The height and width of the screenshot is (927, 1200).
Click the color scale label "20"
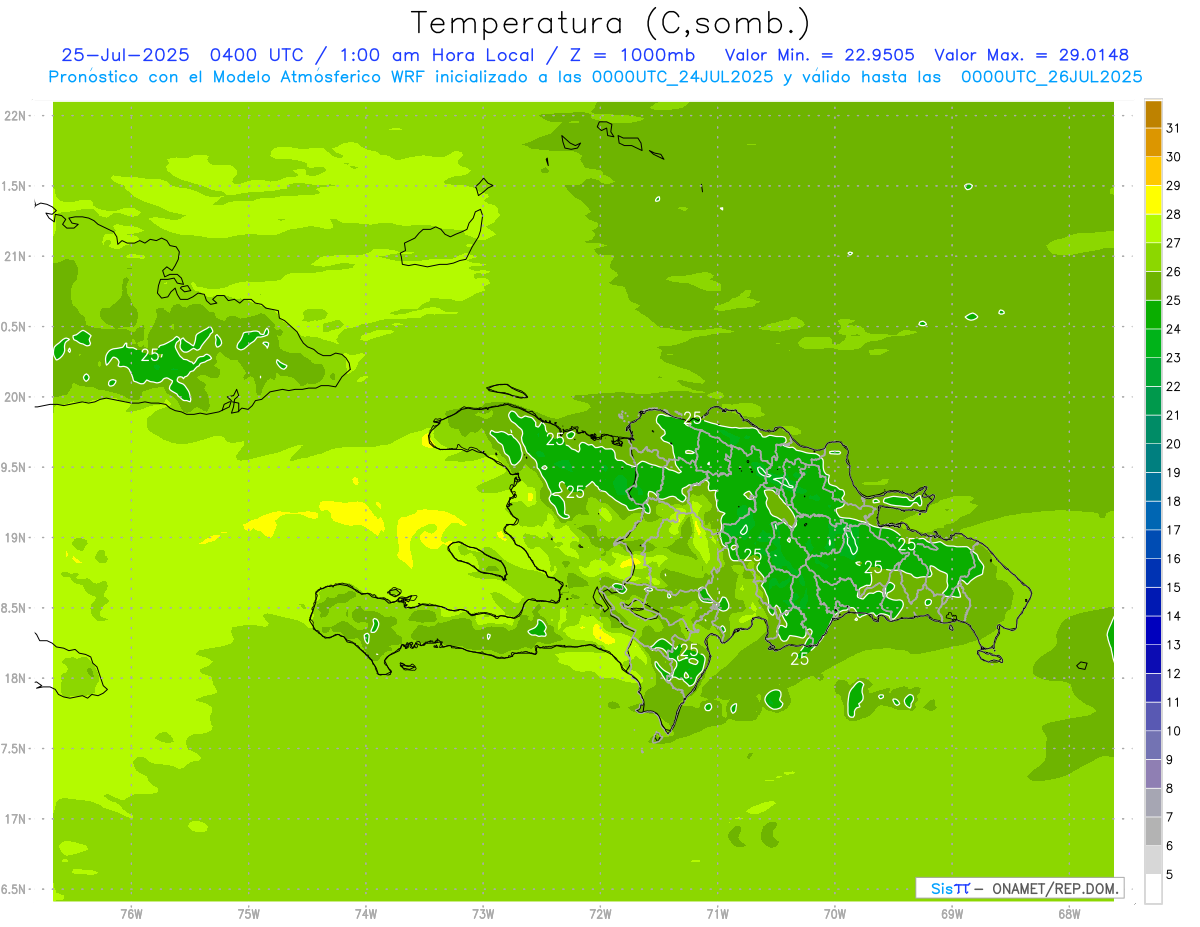[x=1173, y=444]
